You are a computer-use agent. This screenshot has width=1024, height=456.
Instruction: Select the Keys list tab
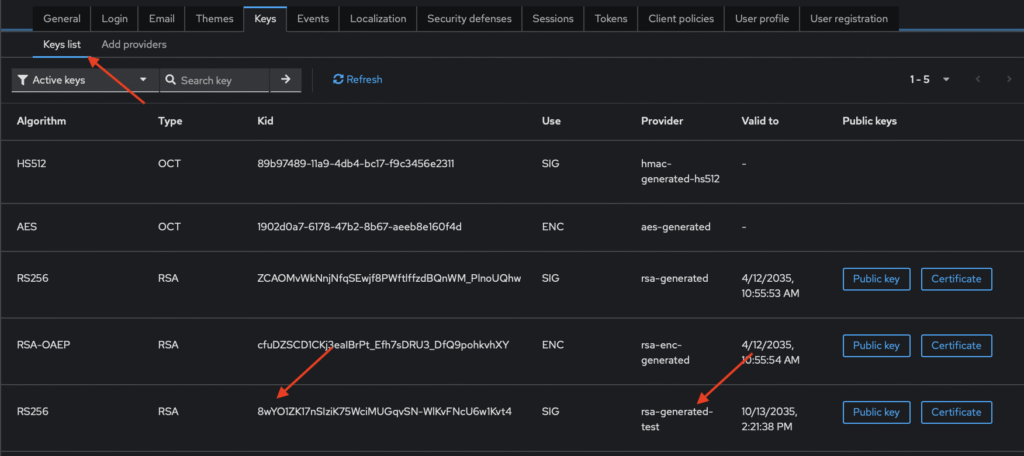(x=62, y=45)
